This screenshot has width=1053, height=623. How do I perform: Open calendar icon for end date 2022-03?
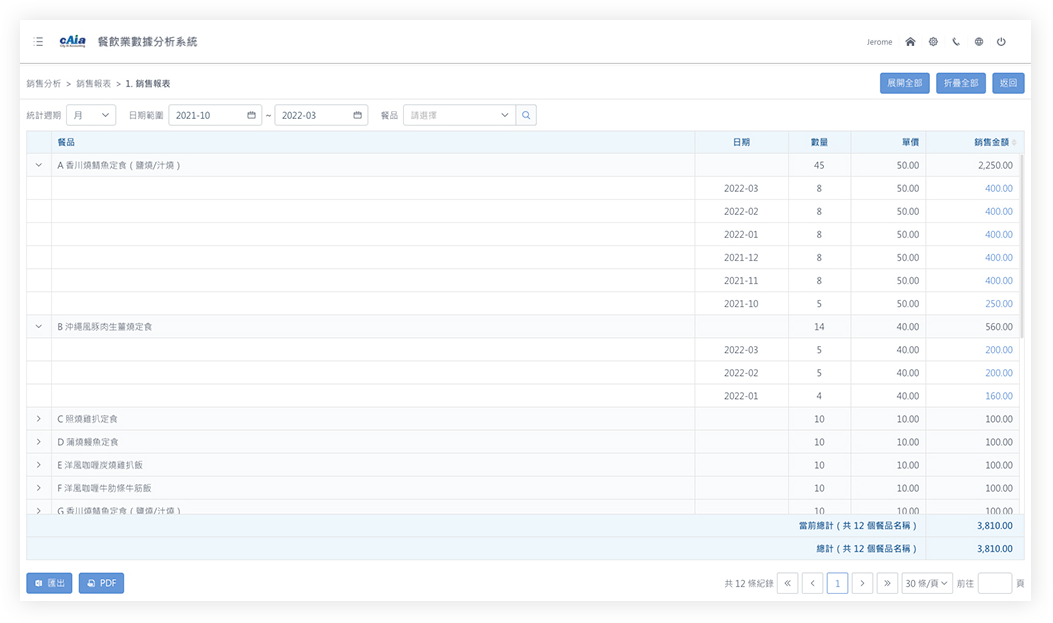357,115
